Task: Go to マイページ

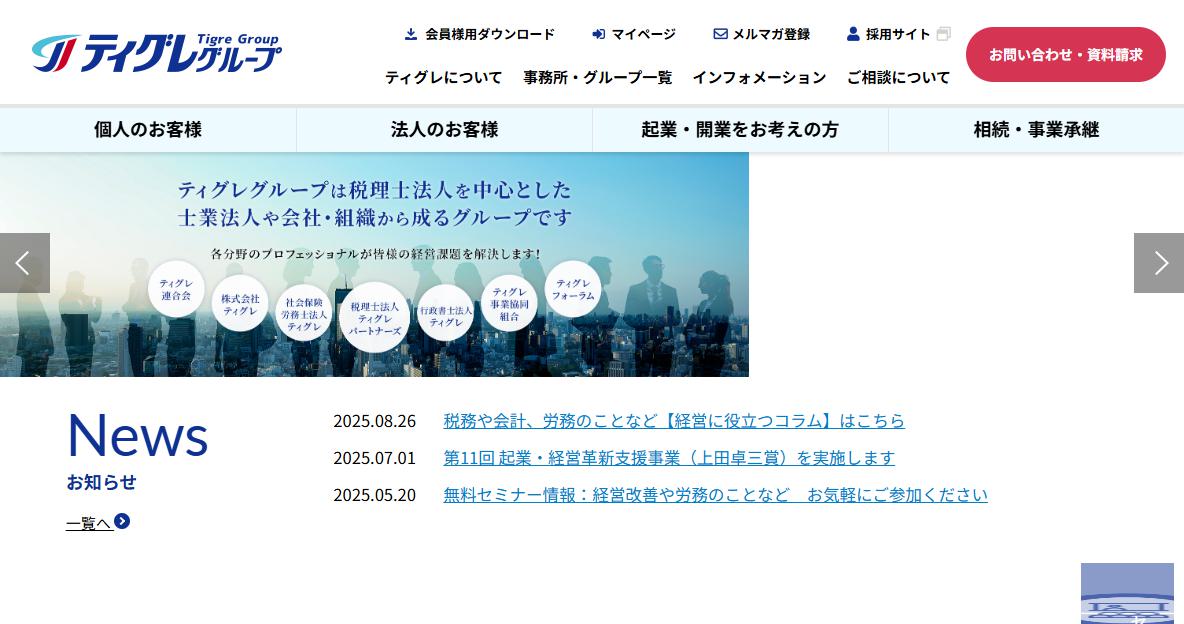Action: (634, 34)
